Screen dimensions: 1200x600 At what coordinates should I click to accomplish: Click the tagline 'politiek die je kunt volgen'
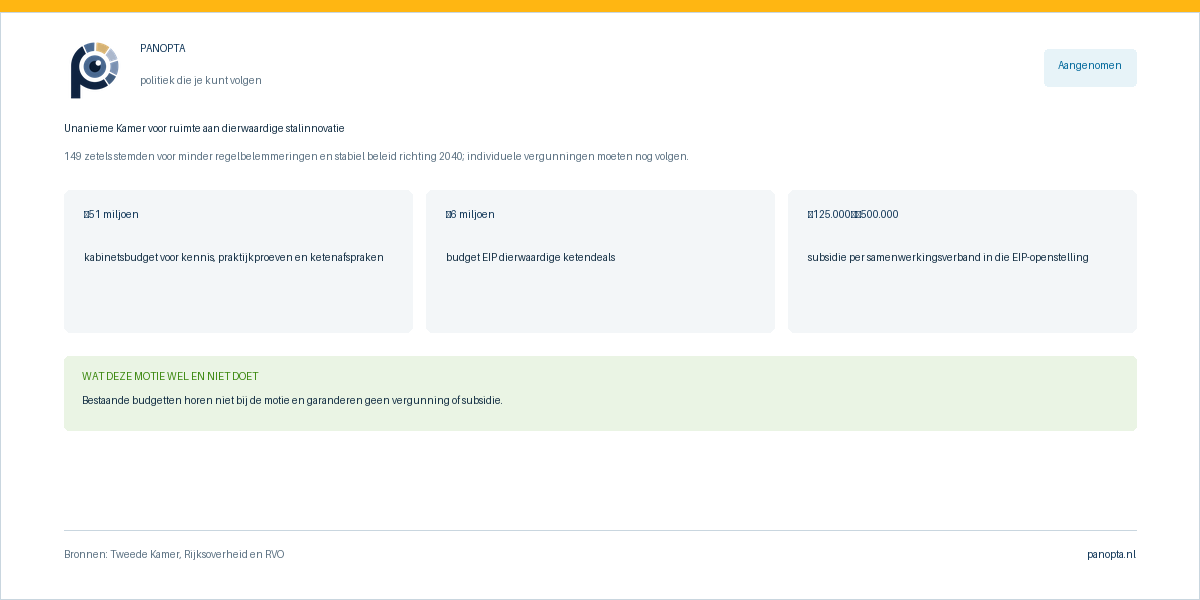pos(201,80)
